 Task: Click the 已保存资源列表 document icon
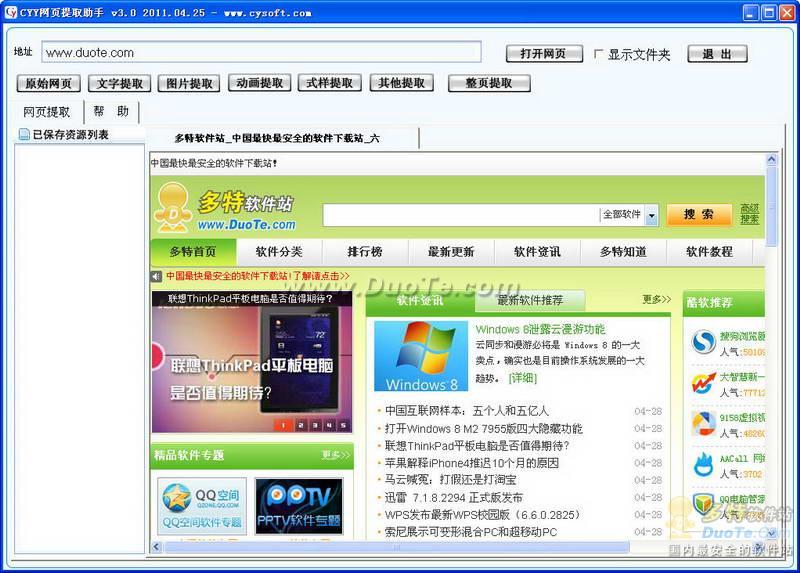click(x=24, y=134)
